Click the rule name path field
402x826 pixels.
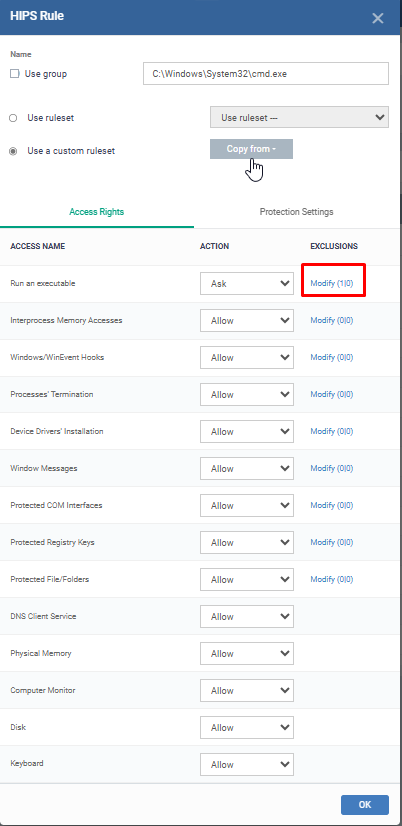(x=266, y=74)
